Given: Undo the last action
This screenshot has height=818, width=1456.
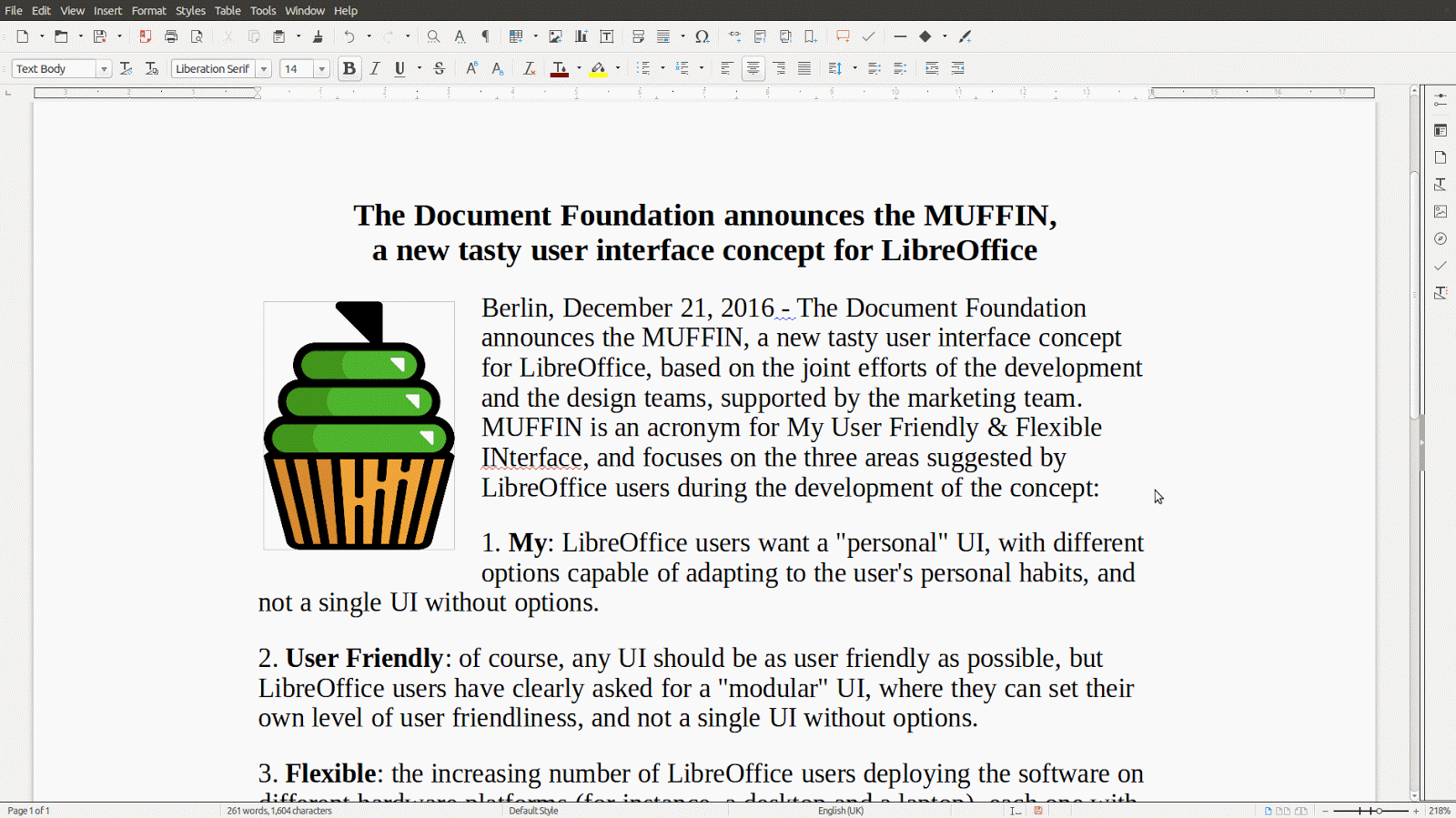Looking at the screenshot, I should (349, 36).
